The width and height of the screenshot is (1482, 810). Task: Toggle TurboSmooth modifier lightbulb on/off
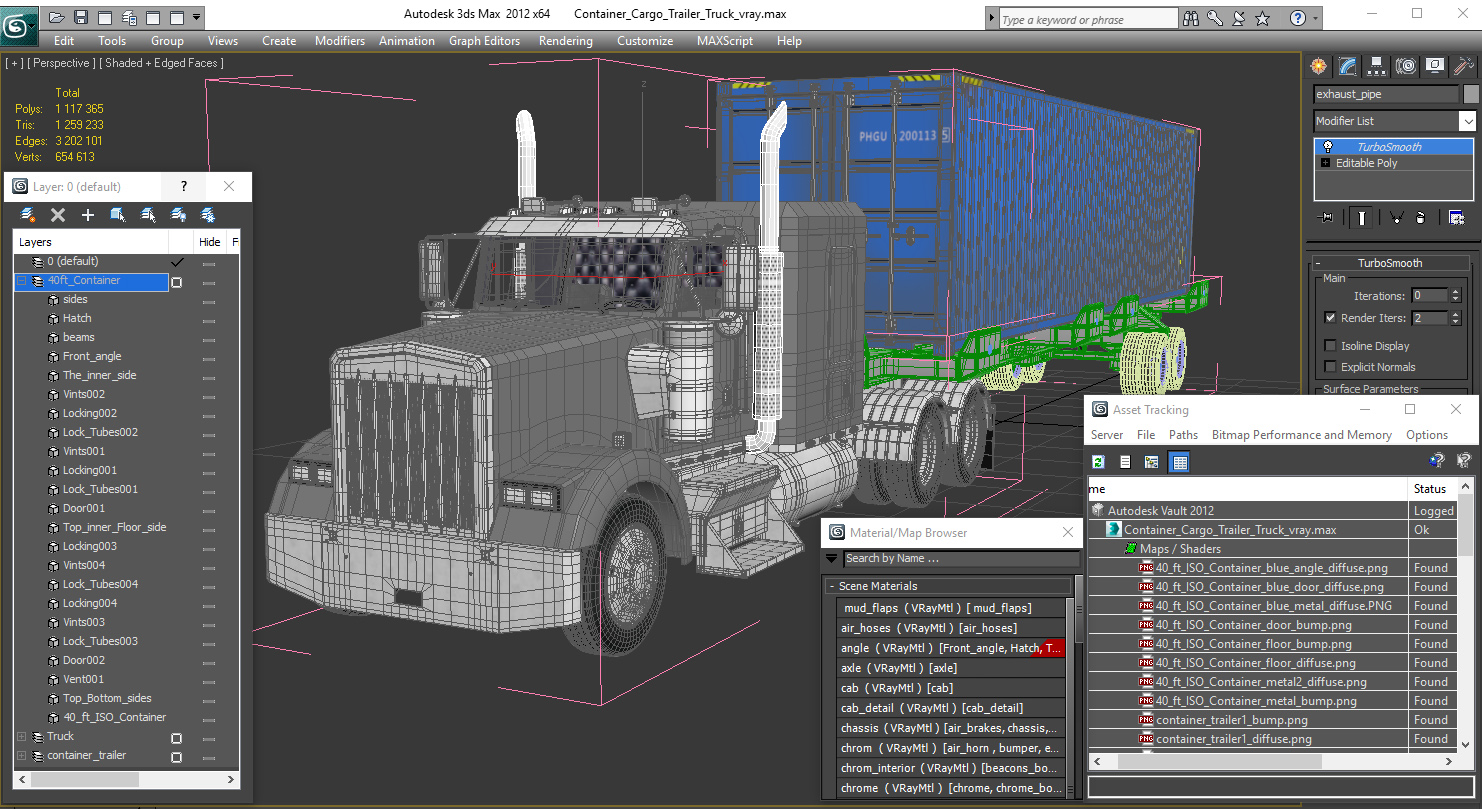[x=1328, y=147]
